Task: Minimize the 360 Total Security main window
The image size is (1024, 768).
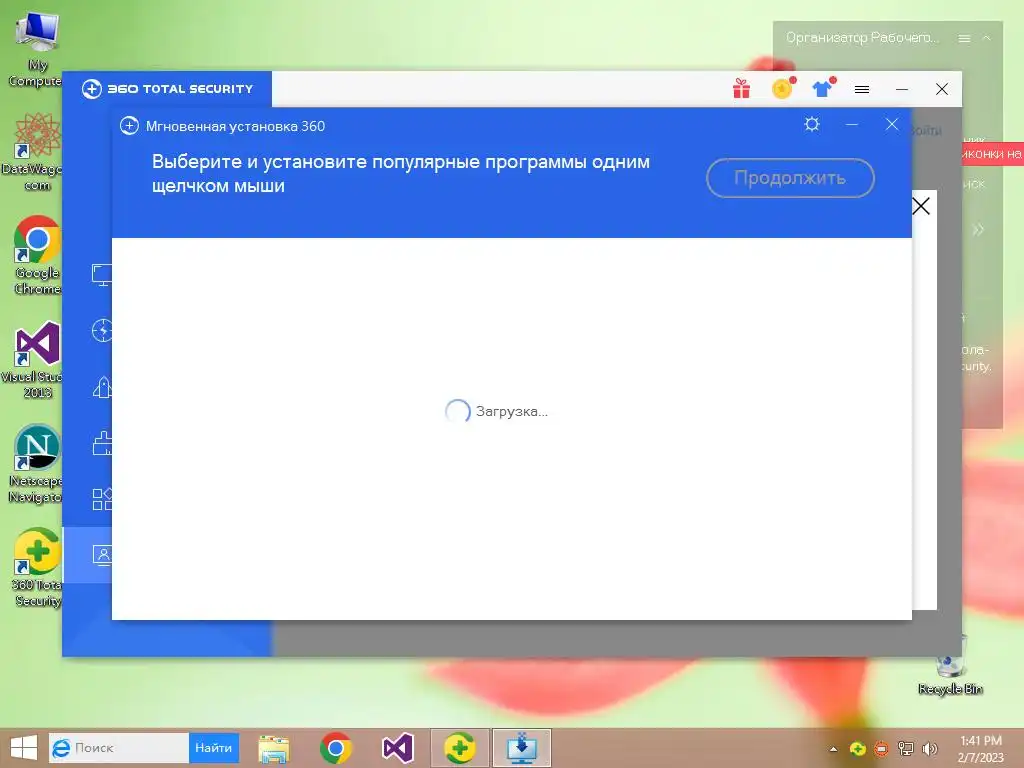Action: tap(902, 89)
